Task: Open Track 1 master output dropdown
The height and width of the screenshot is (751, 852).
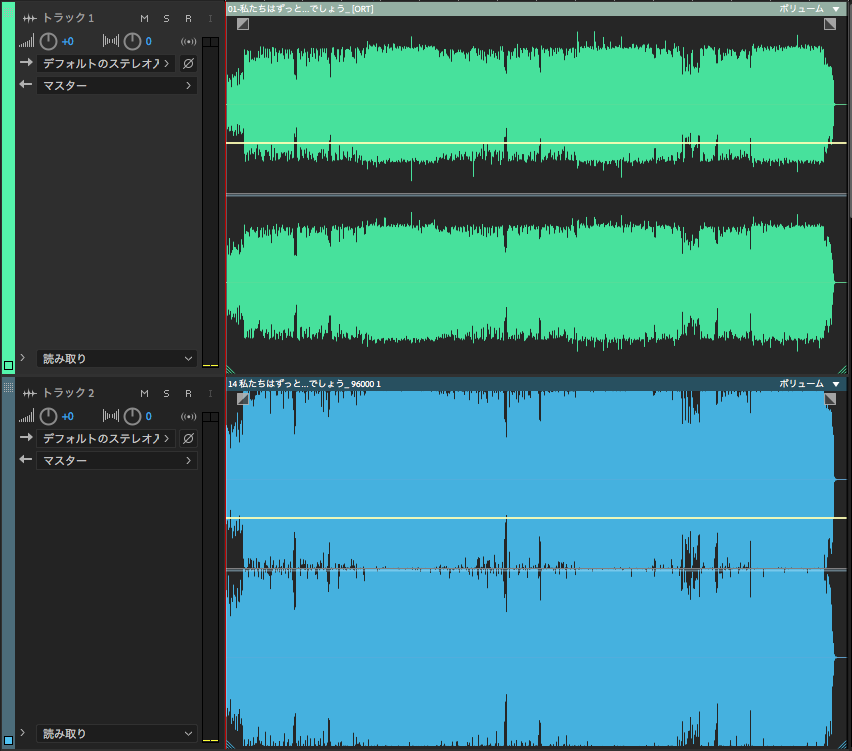Action: 117,85
